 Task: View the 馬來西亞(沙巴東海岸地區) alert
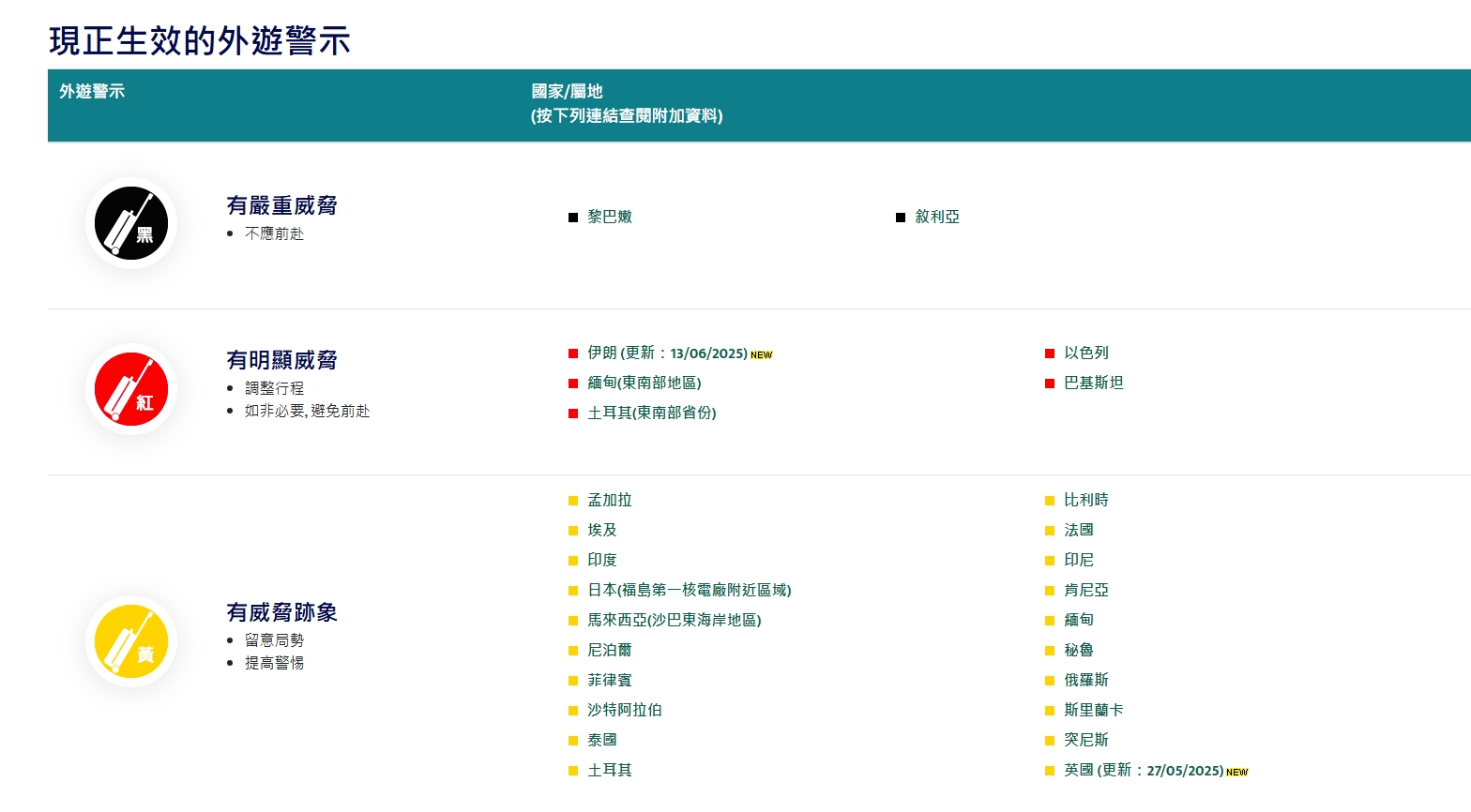click(674, 621)
